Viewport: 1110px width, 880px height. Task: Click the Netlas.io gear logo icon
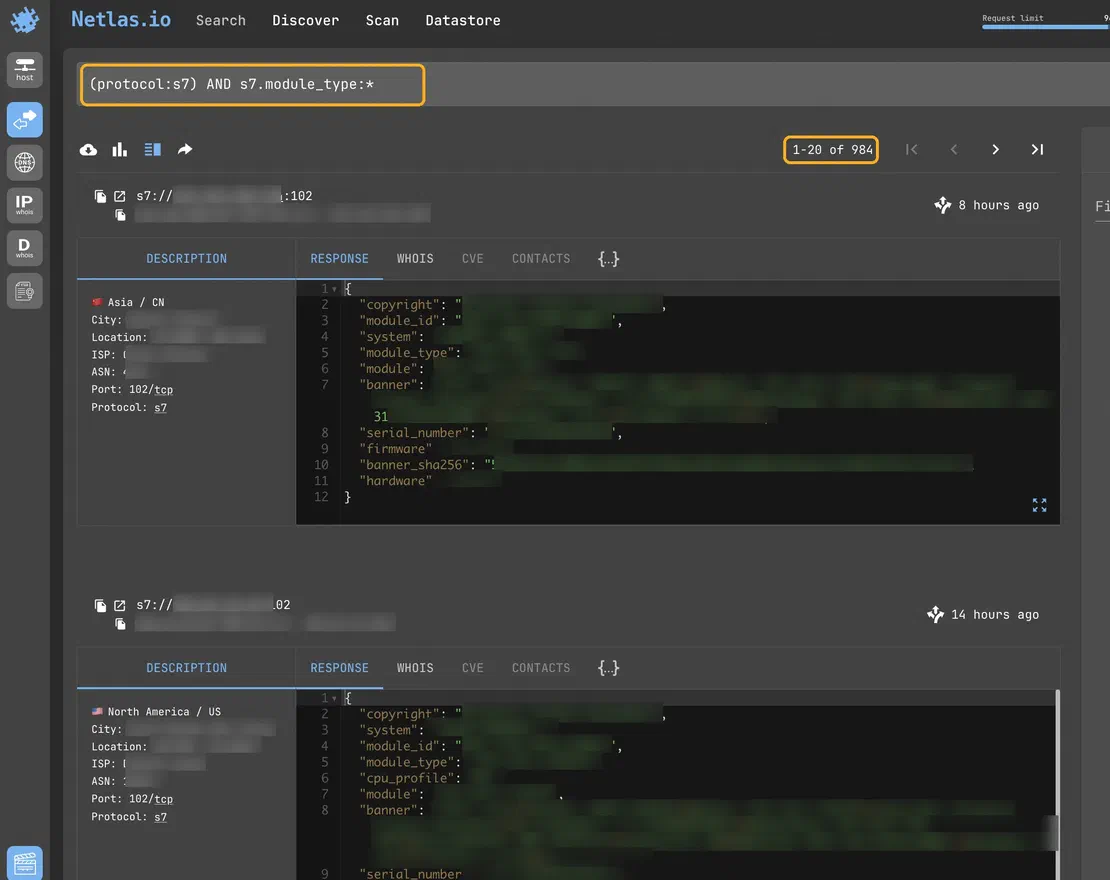pos(25,20)
